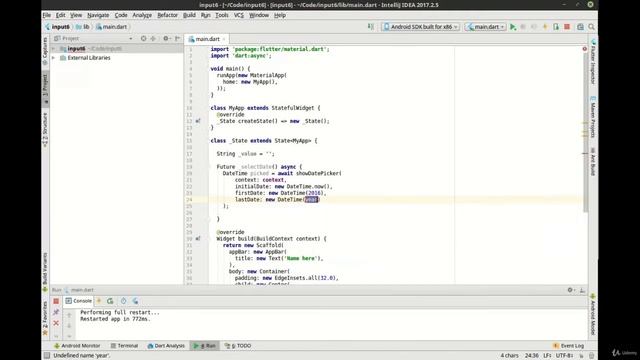Click the debug icon next to run button
This screenshot has width=640, height=360.
(523, 27)
